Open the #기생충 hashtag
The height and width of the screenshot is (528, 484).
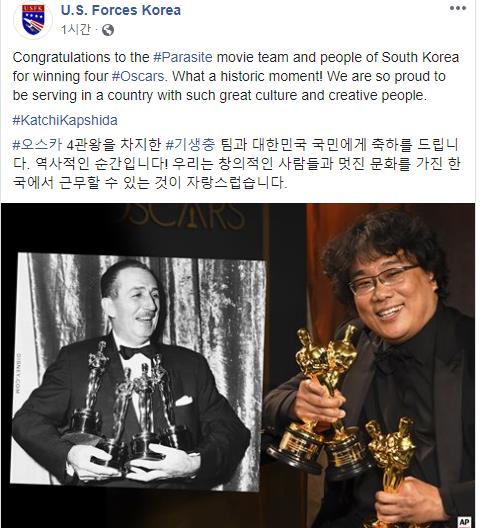tap(190, 145)
